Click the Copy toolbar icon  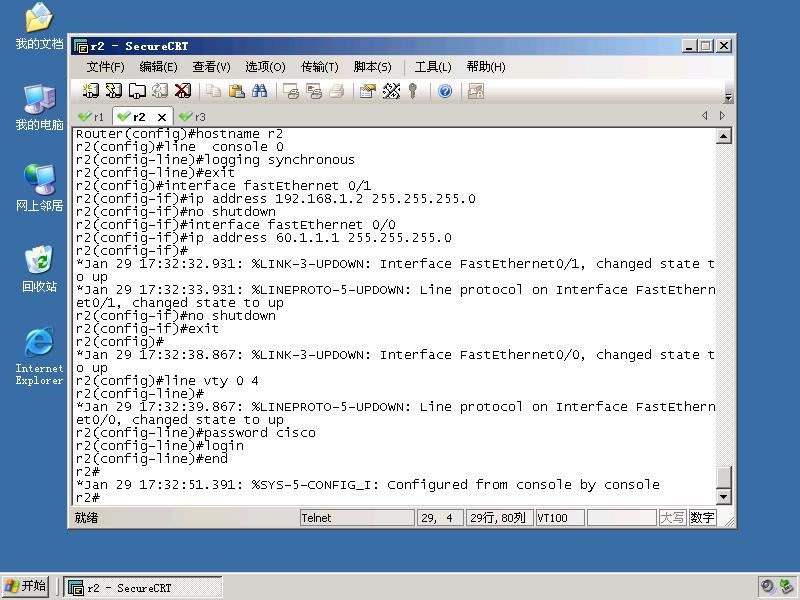213,91
